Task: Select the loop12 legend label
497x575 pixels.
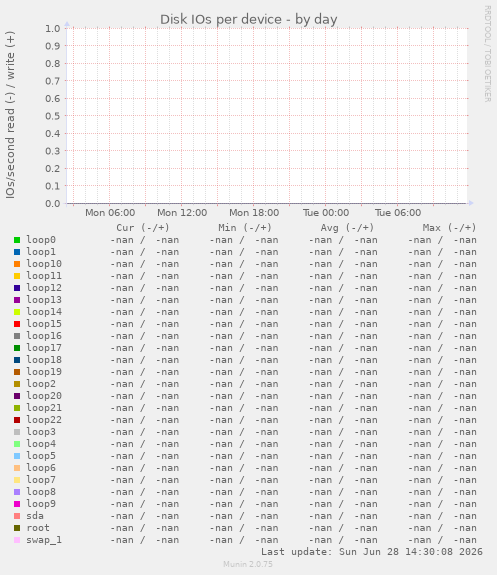Action: (x=44, y=288)
